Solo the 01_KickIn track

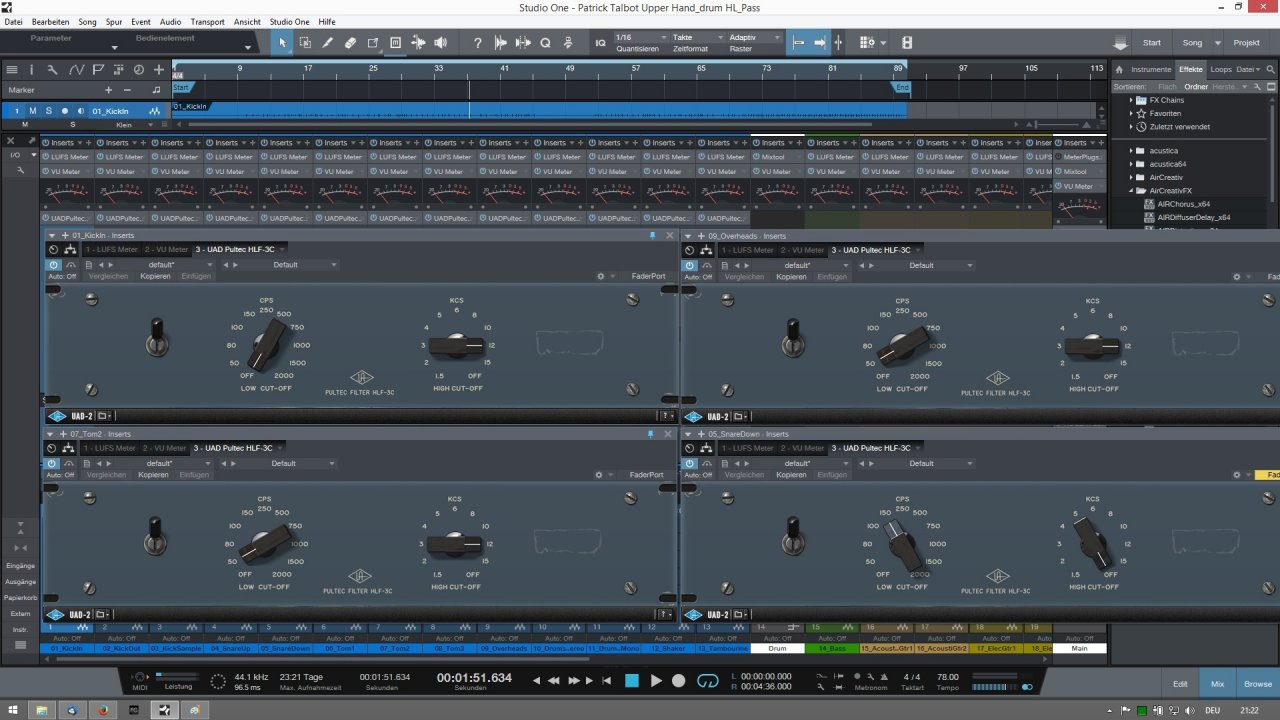48,111
